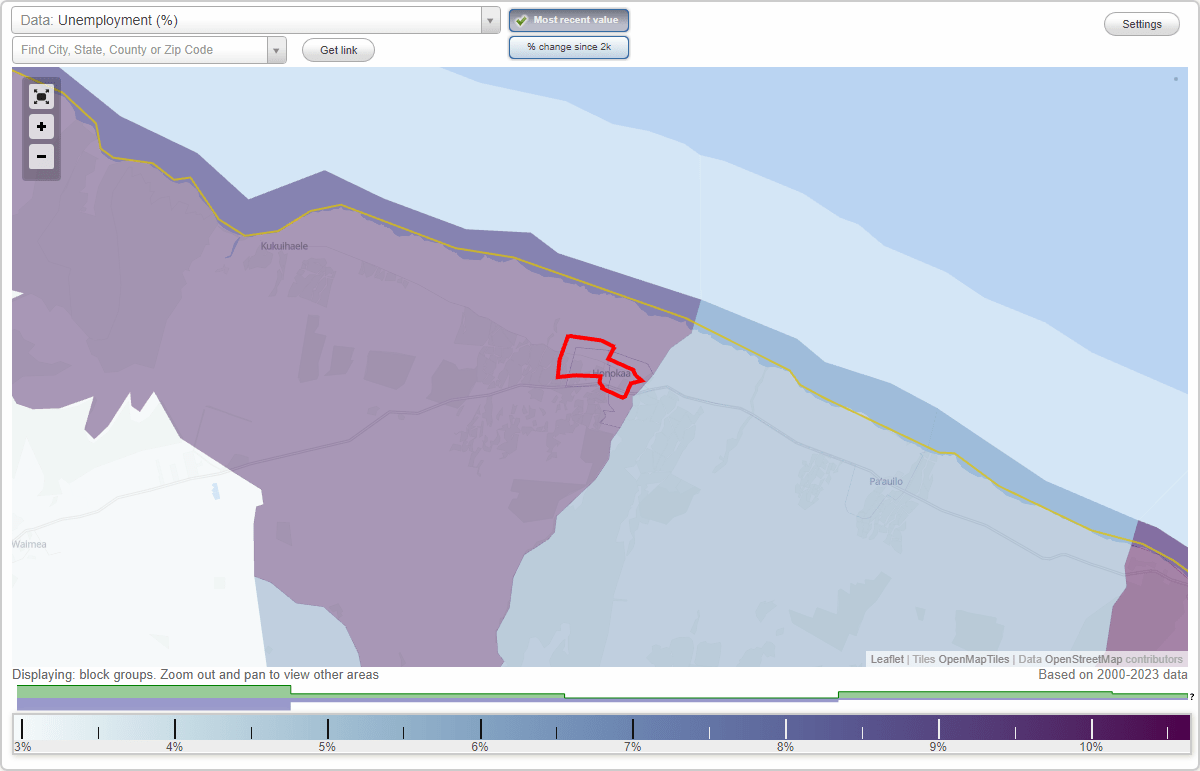Click the fit-to-full-extent map icon
Viewport: 1200px width, 771px height.
[x=41, y=96]
